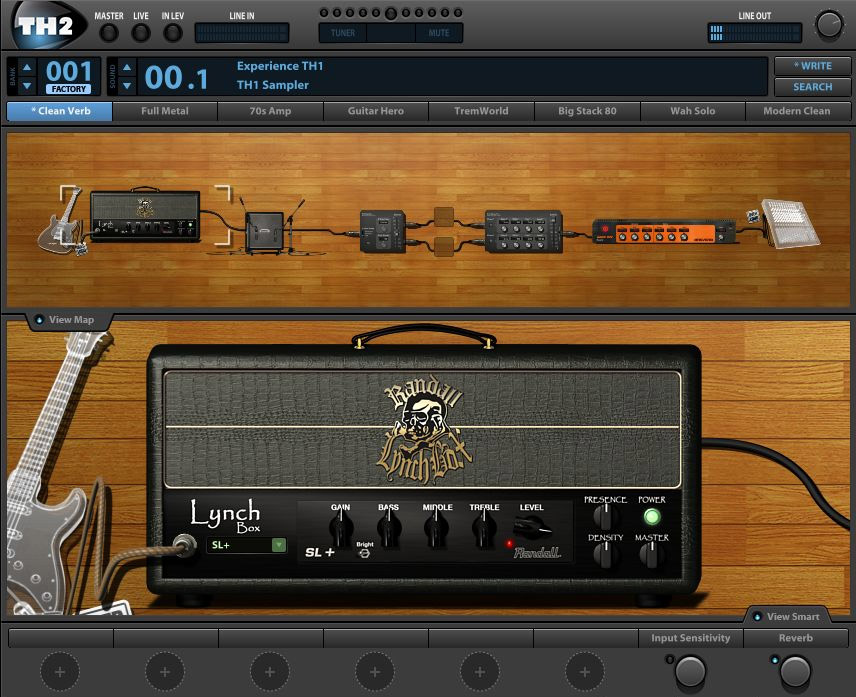
Task: Select the output monitor speaker in the chain
Action: tap(790, 223)
